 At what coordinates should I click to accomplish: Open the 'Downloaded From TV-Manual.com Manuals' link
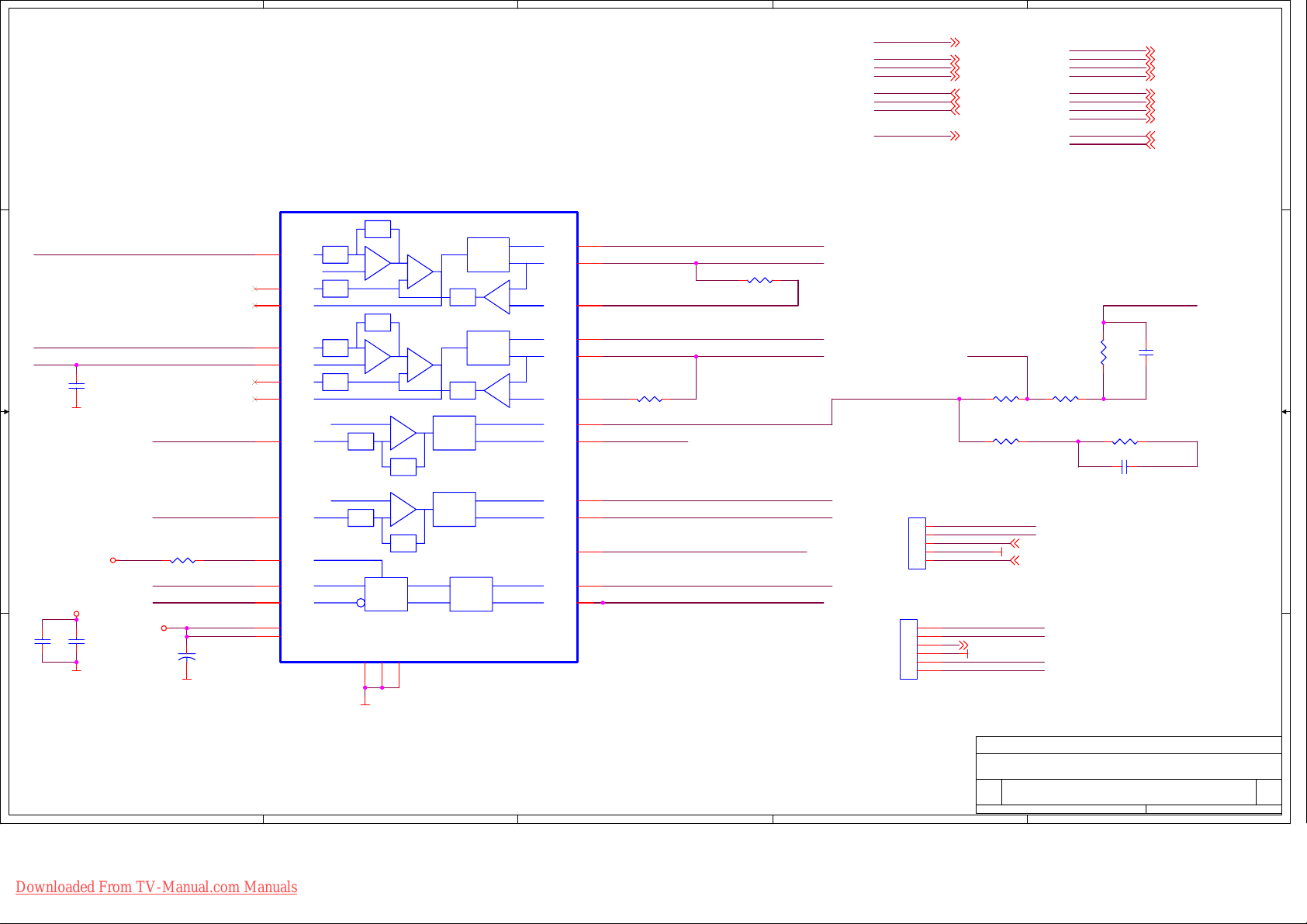point(157,887)
